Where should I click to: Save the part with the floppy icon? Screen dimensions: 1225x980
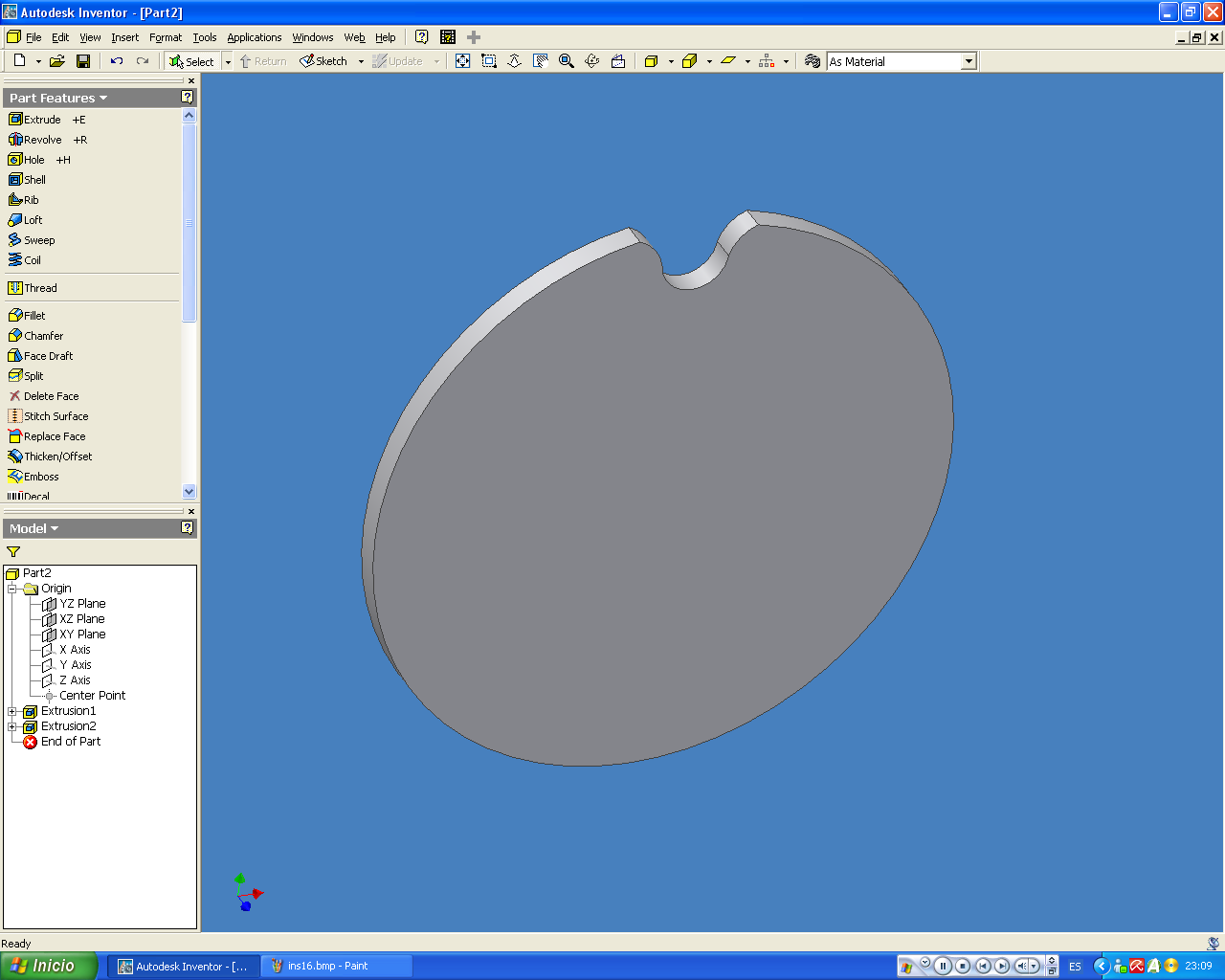(83, 61)
